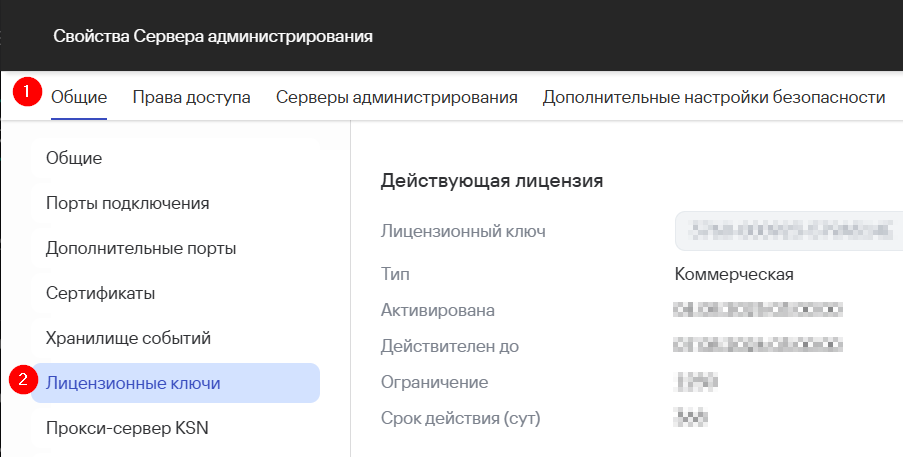Screen dimensions: 903x457
Task: Switch to the top Общие tab
Action: 79,97
